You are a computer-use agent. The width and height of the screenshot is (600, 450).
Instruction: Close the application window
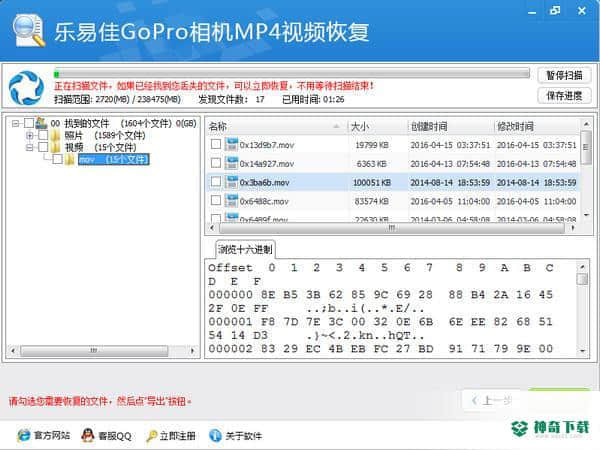(582, 11)
